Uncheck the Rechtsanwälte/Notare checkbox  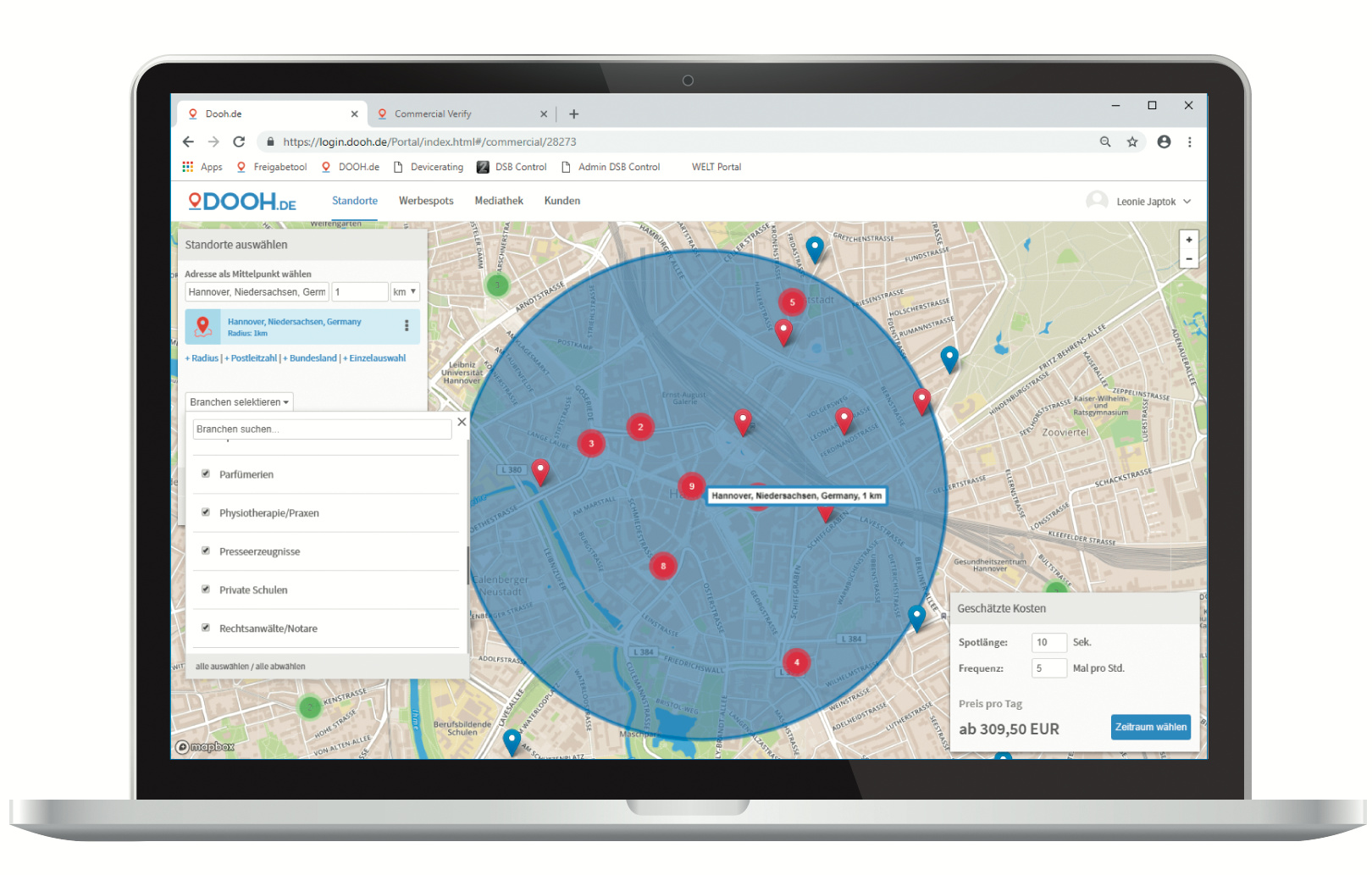pos(206,628)
